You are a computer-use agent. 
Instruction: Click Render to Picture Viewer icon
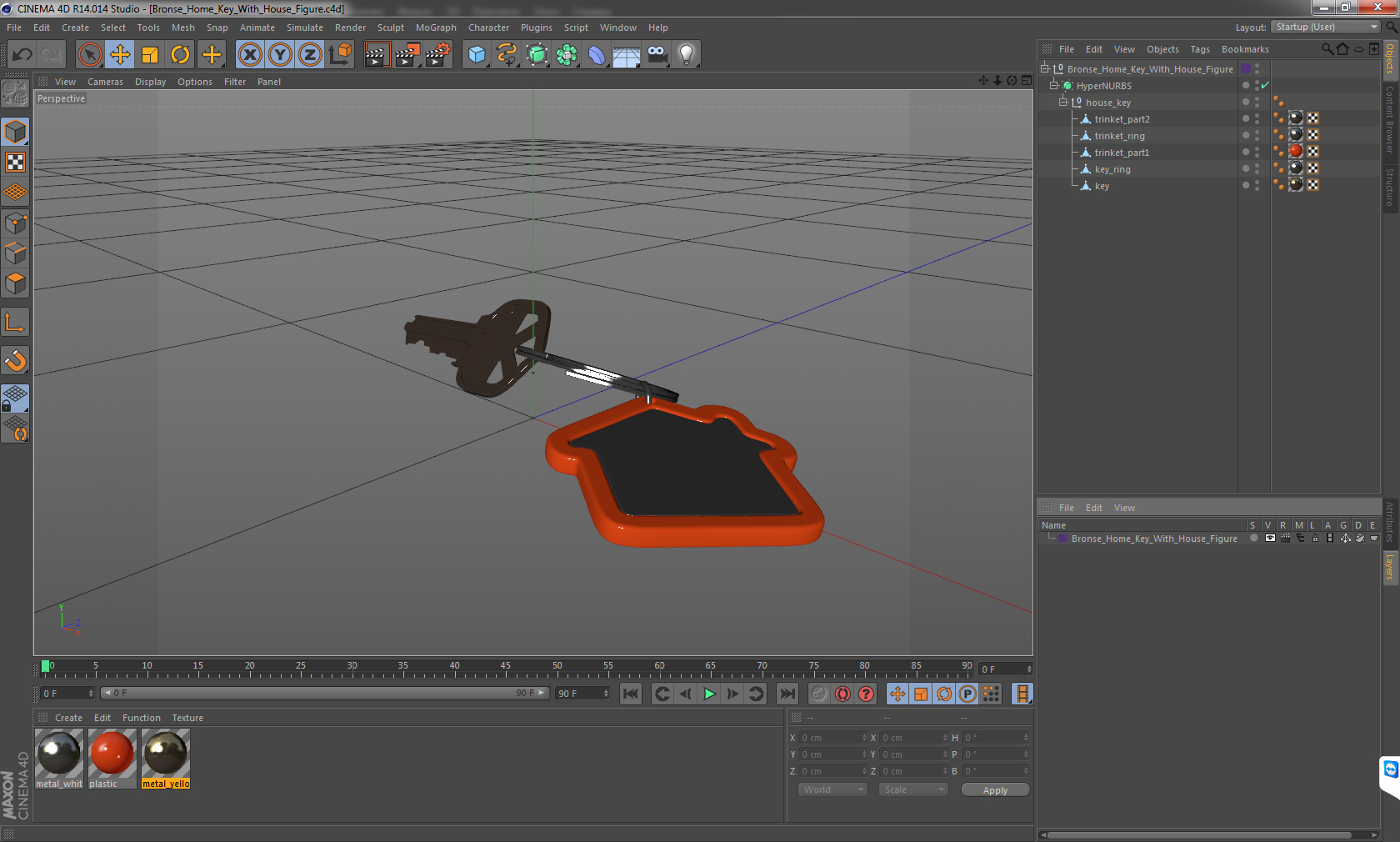[x=407, y=55]
